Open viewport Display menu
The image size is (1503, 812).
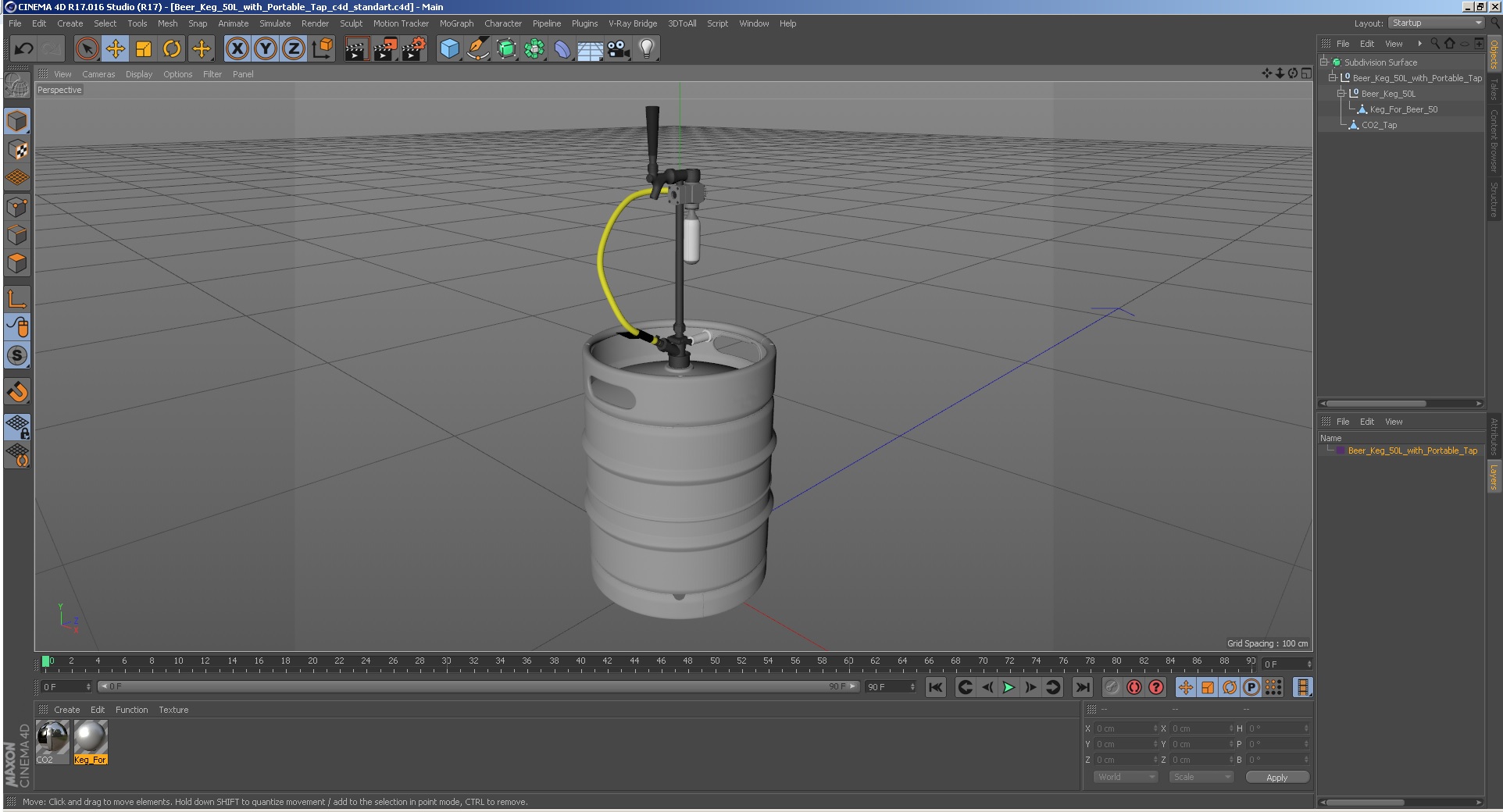(x=139, y=74)
